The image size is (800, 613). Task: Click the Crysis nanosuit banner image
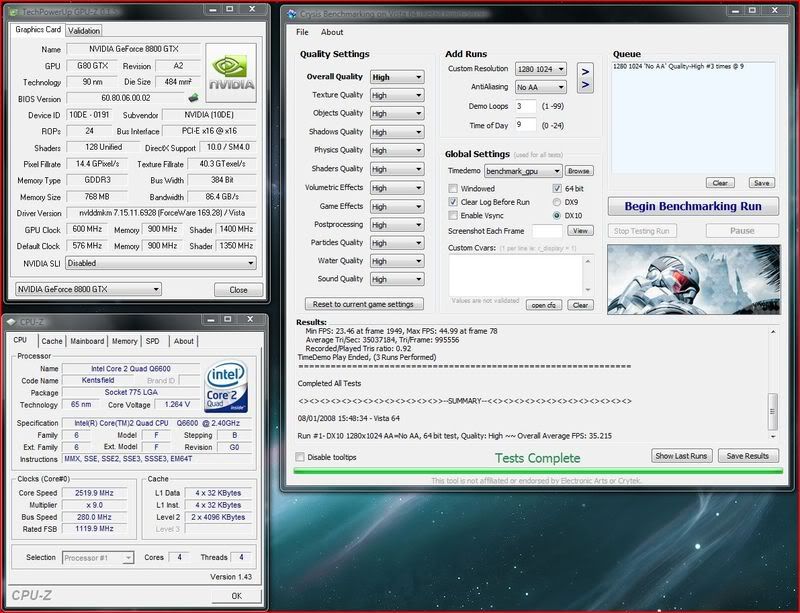(x=694, y=279)
